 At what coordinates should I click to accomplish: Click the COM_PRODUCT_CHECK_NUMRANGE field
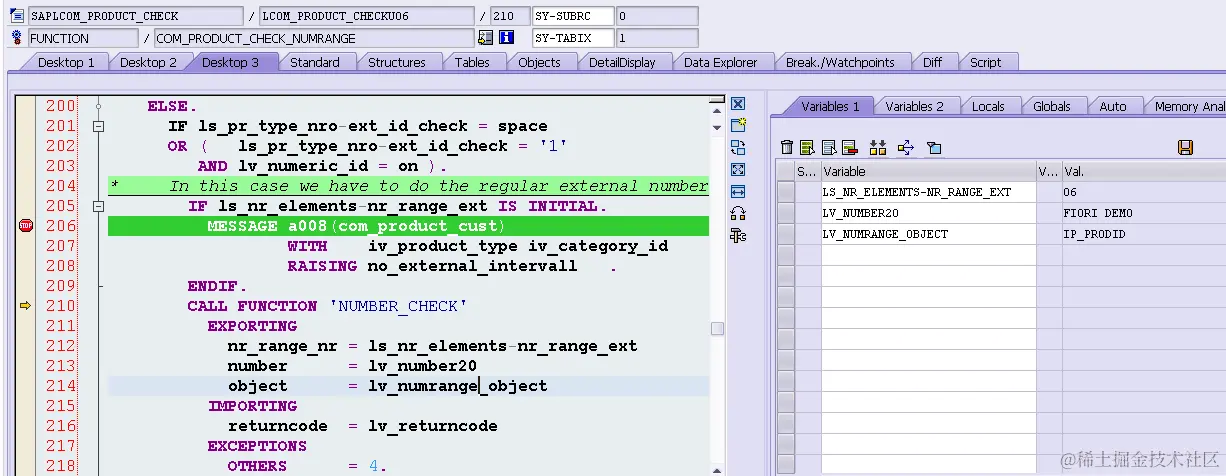coord(315,38)
